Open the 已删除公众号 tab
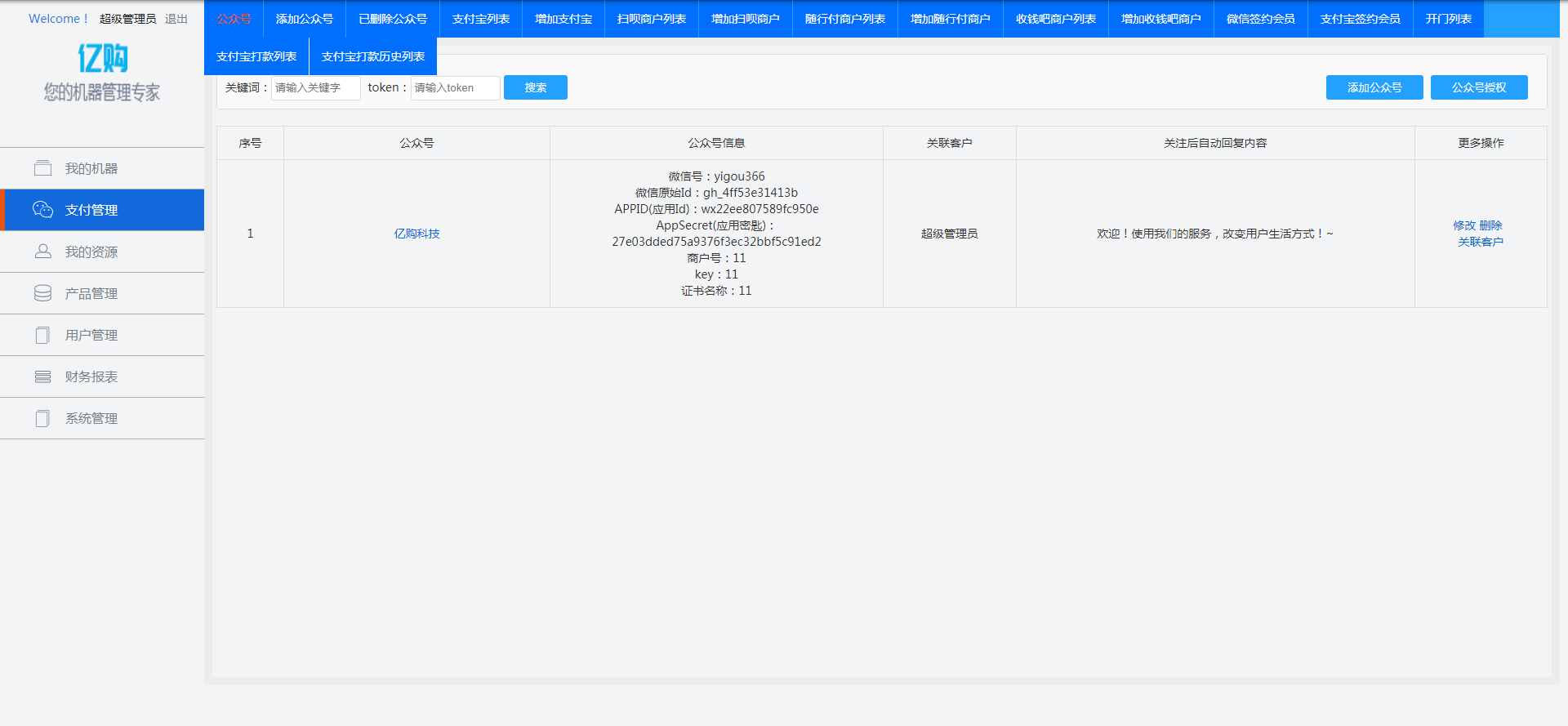The height and width of the screenshot is (726, 1568). pyautogui.click(x=393, y=19)
